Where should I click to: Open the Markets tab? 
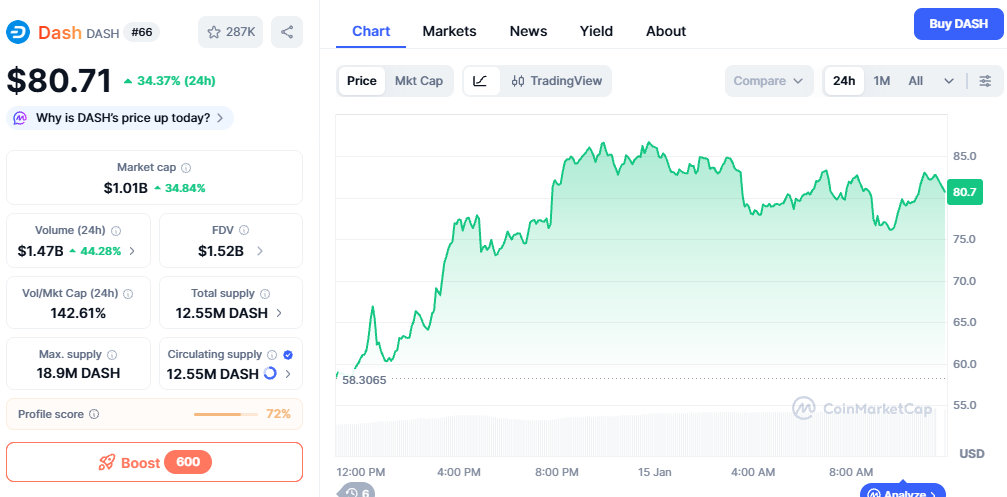pos(450,31)
